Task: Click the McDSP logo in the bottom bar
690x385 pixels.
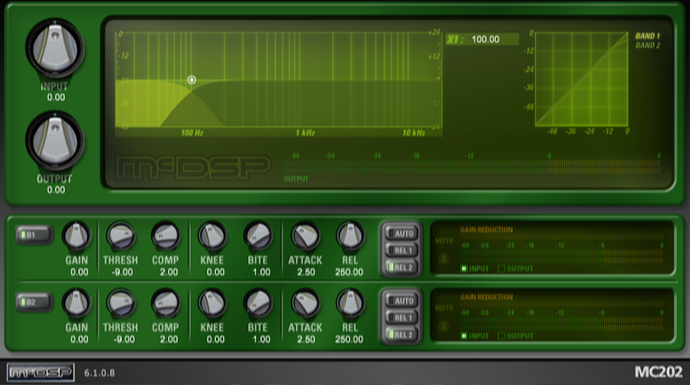Action: (x=40, y=372)
